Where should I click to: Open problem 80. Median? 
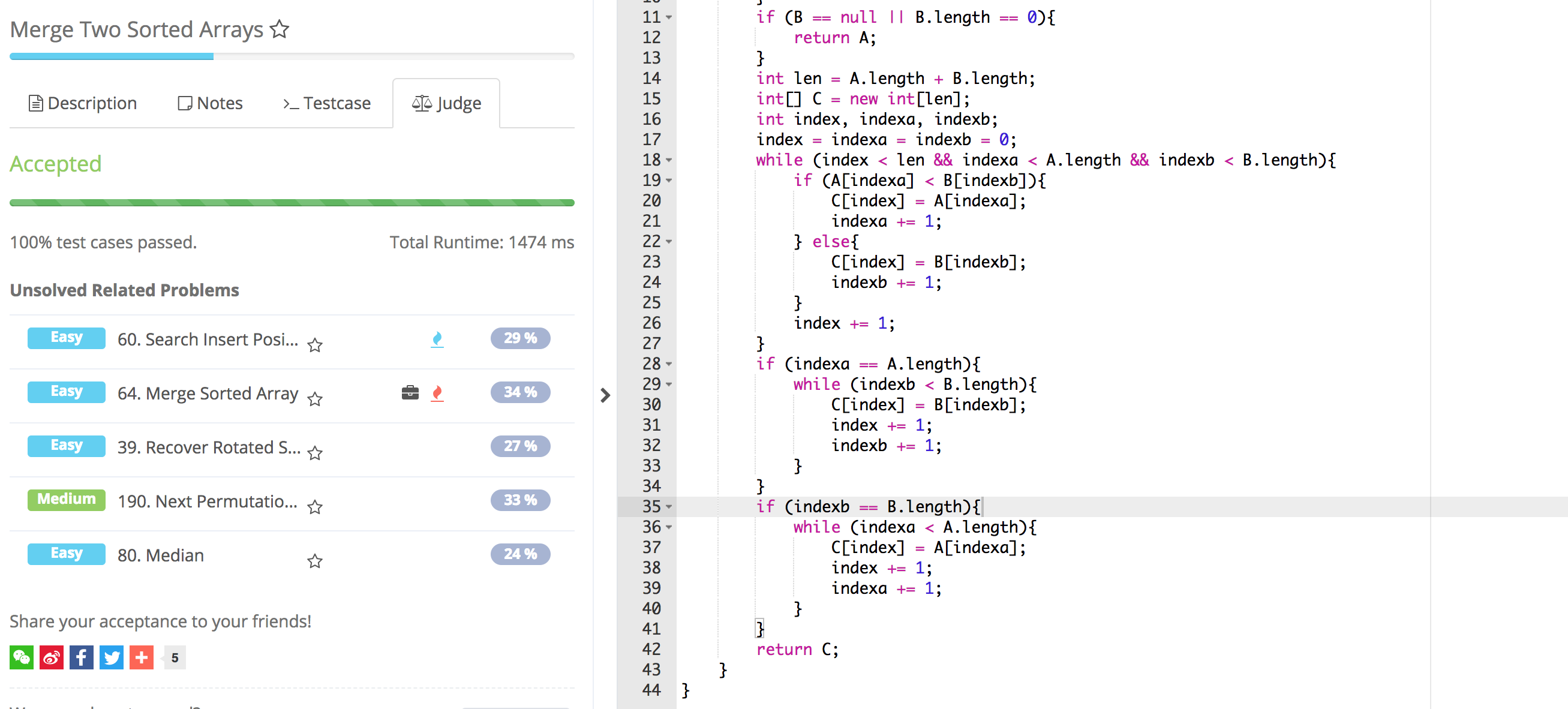pos(161,555)
